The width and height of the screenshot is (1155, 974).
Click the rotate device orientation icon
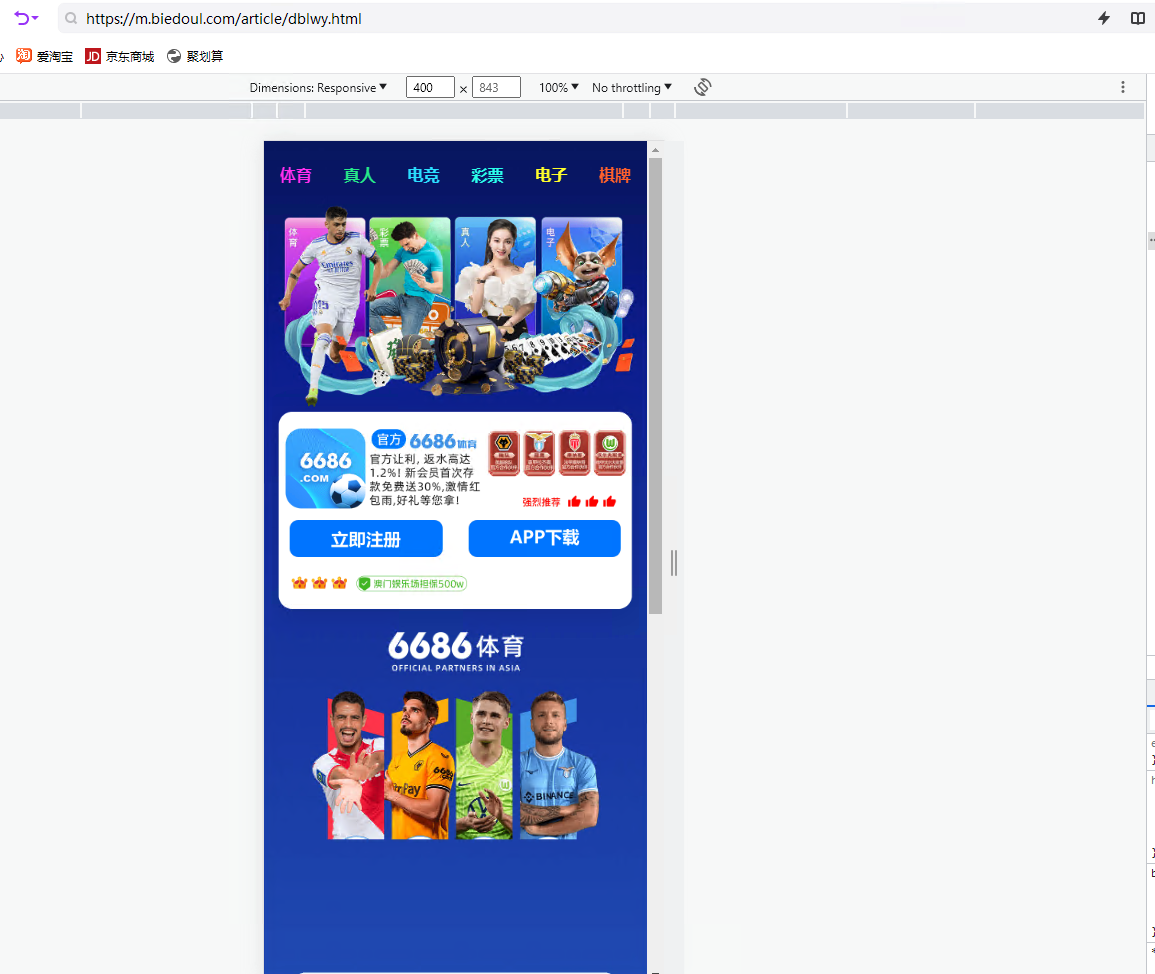tap(702, 87)
